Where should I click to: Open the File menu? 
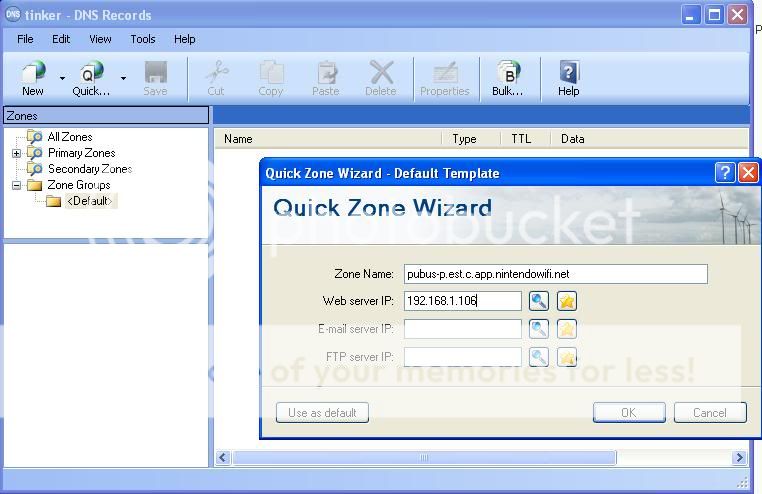(x=25, y=39)
